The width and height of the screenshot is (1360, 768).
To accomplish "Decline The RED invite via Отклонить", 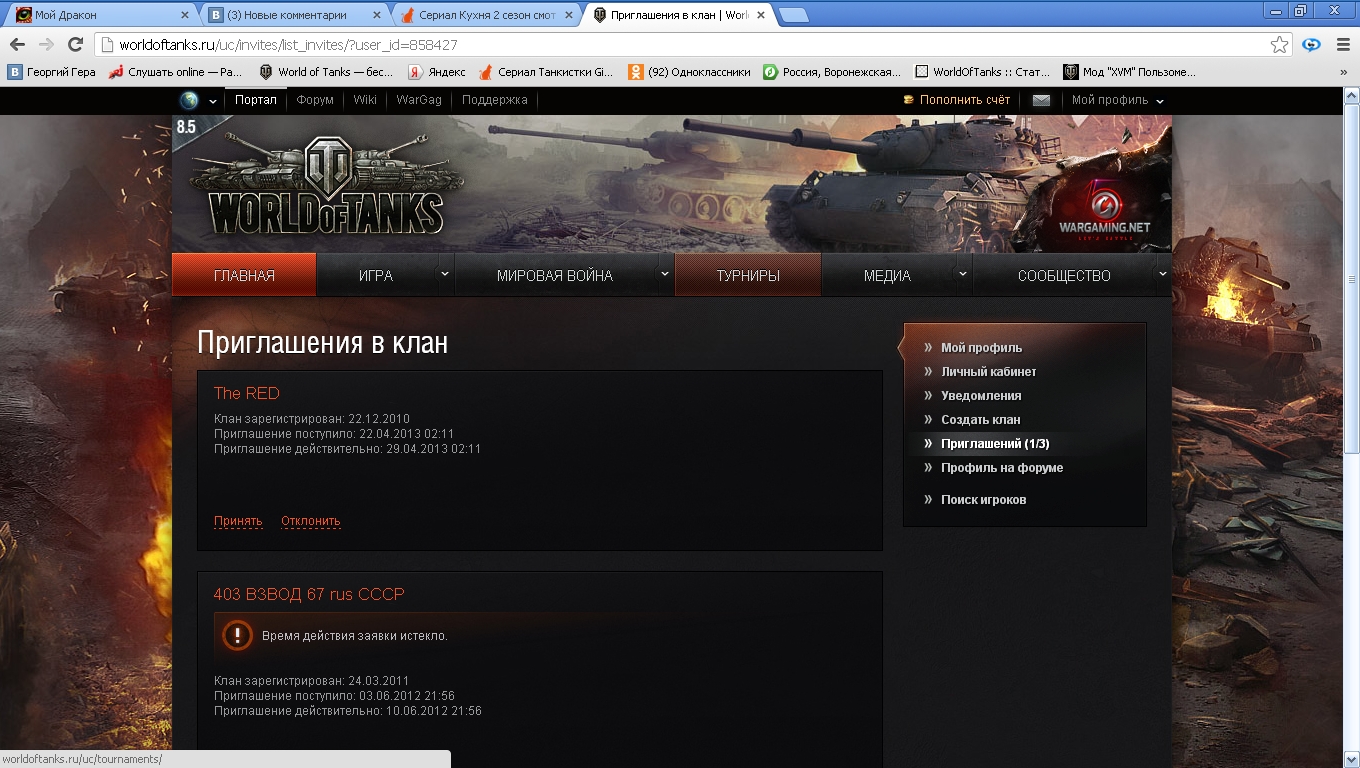I will click(311, 521).
